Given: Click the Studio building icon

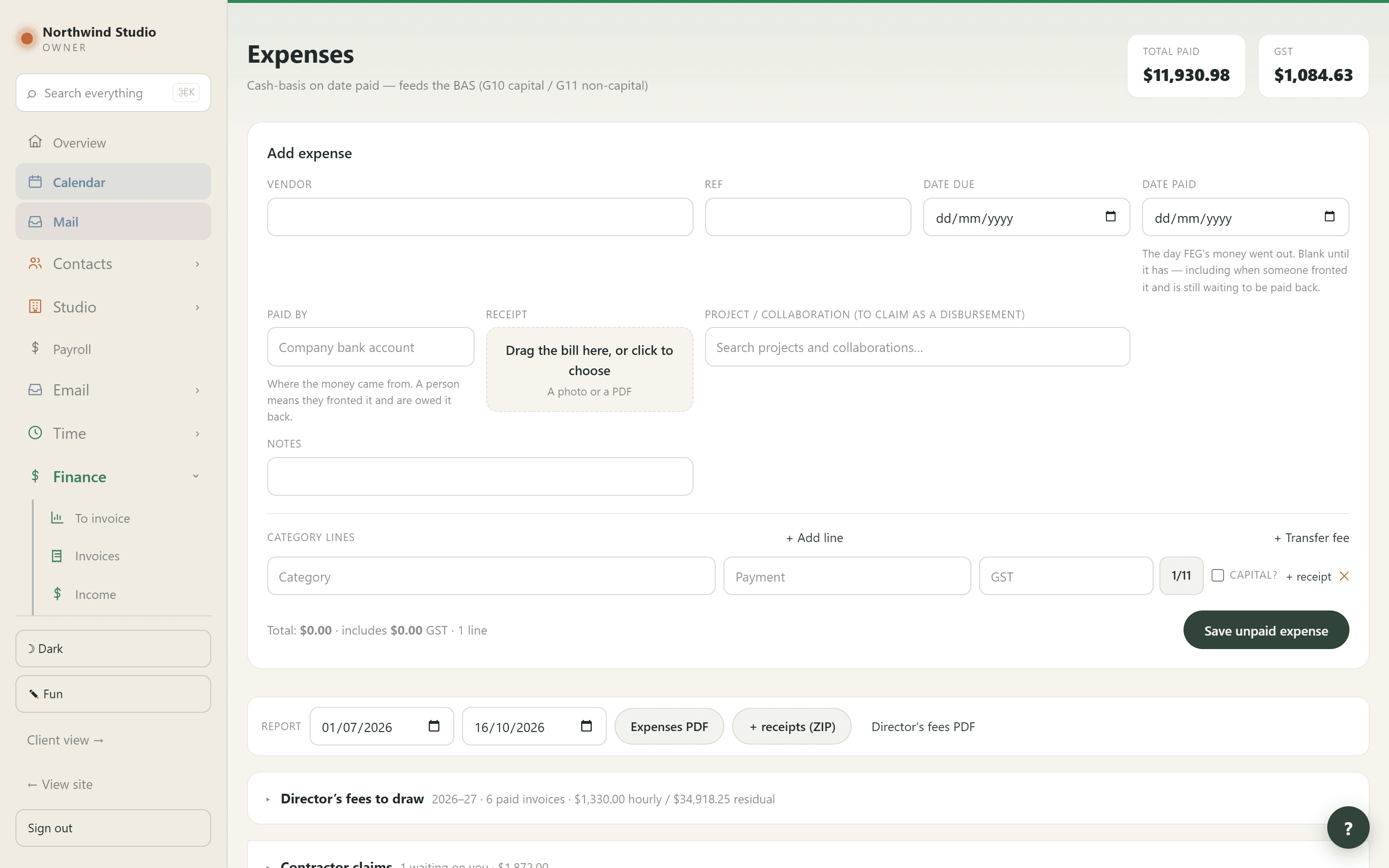Looking at the screenshot, I should pos(35,307).
